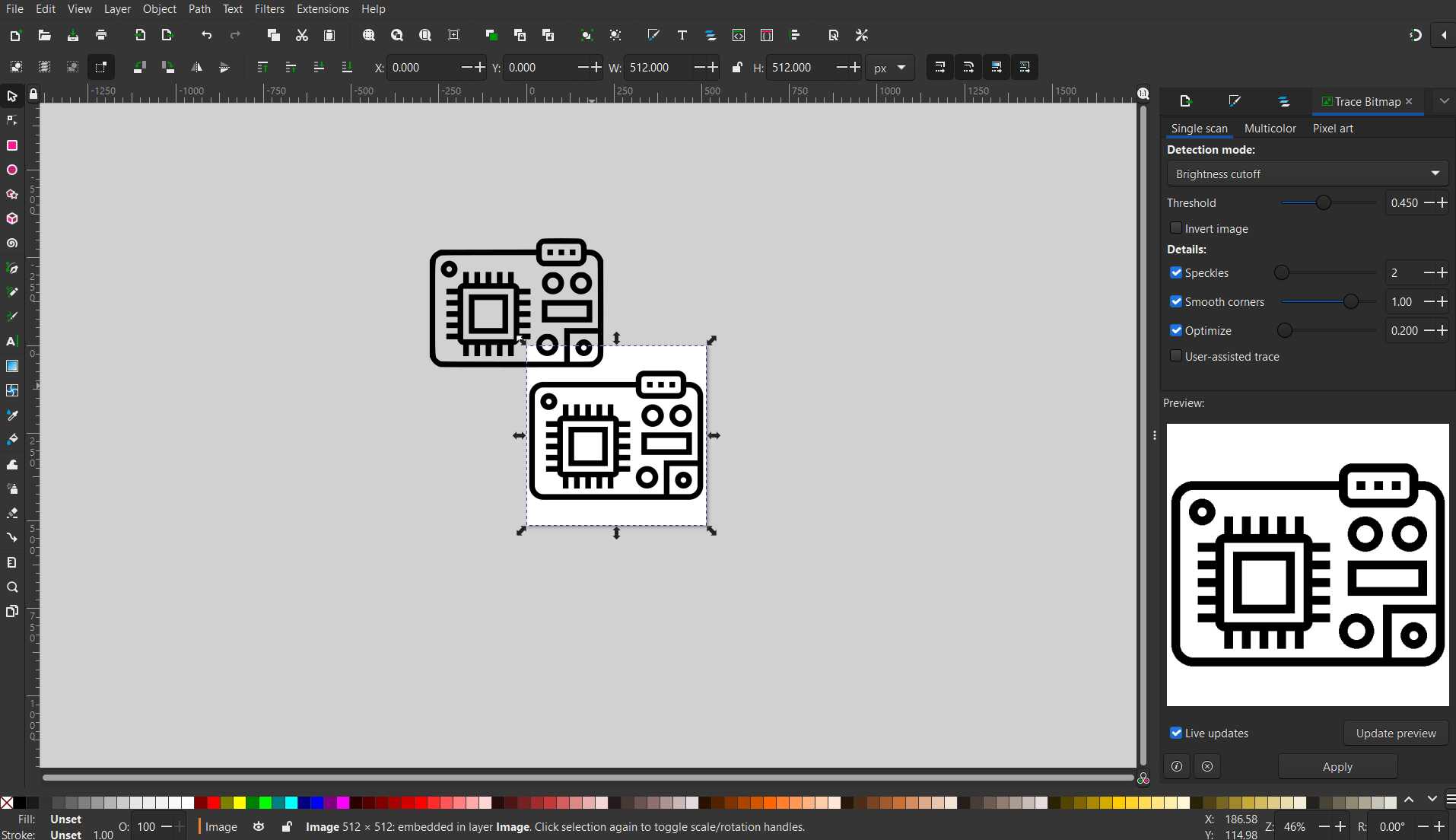Enable User-assisted trace checkbox

[1176, 356]
